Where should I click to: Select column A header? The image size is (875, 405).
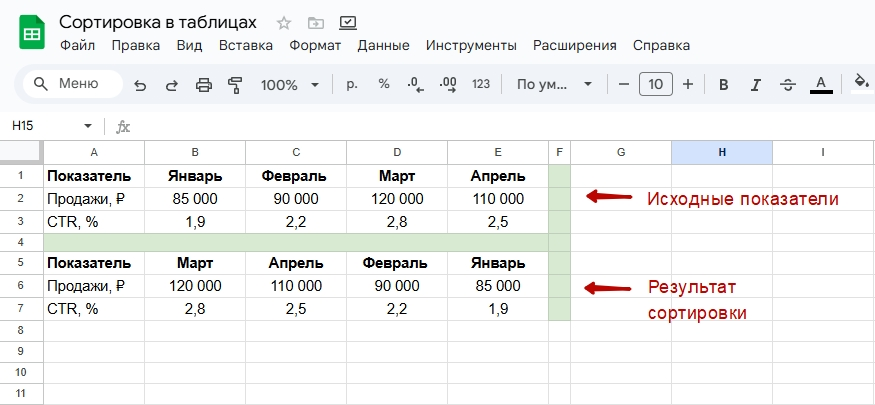[x=94, y=152]
